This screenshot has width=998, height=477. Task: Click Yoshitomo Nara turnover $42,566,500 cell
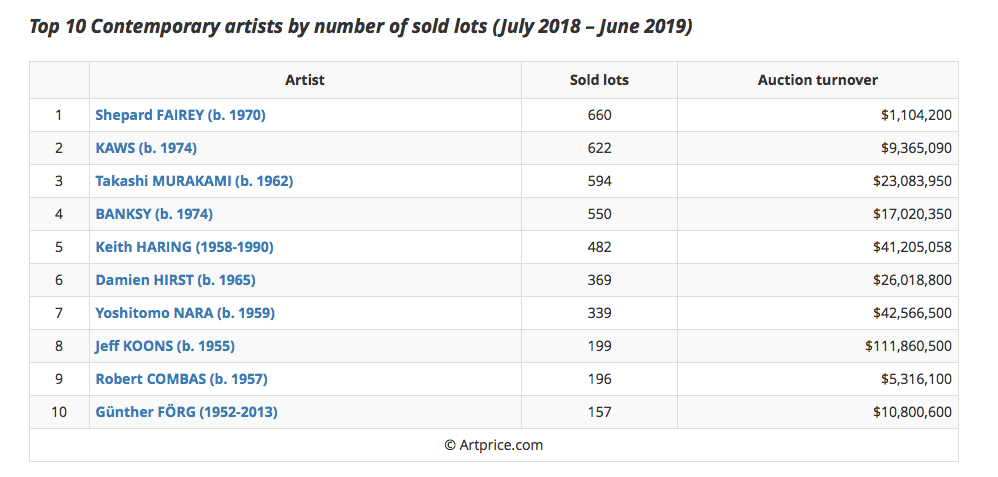(912, 313)
